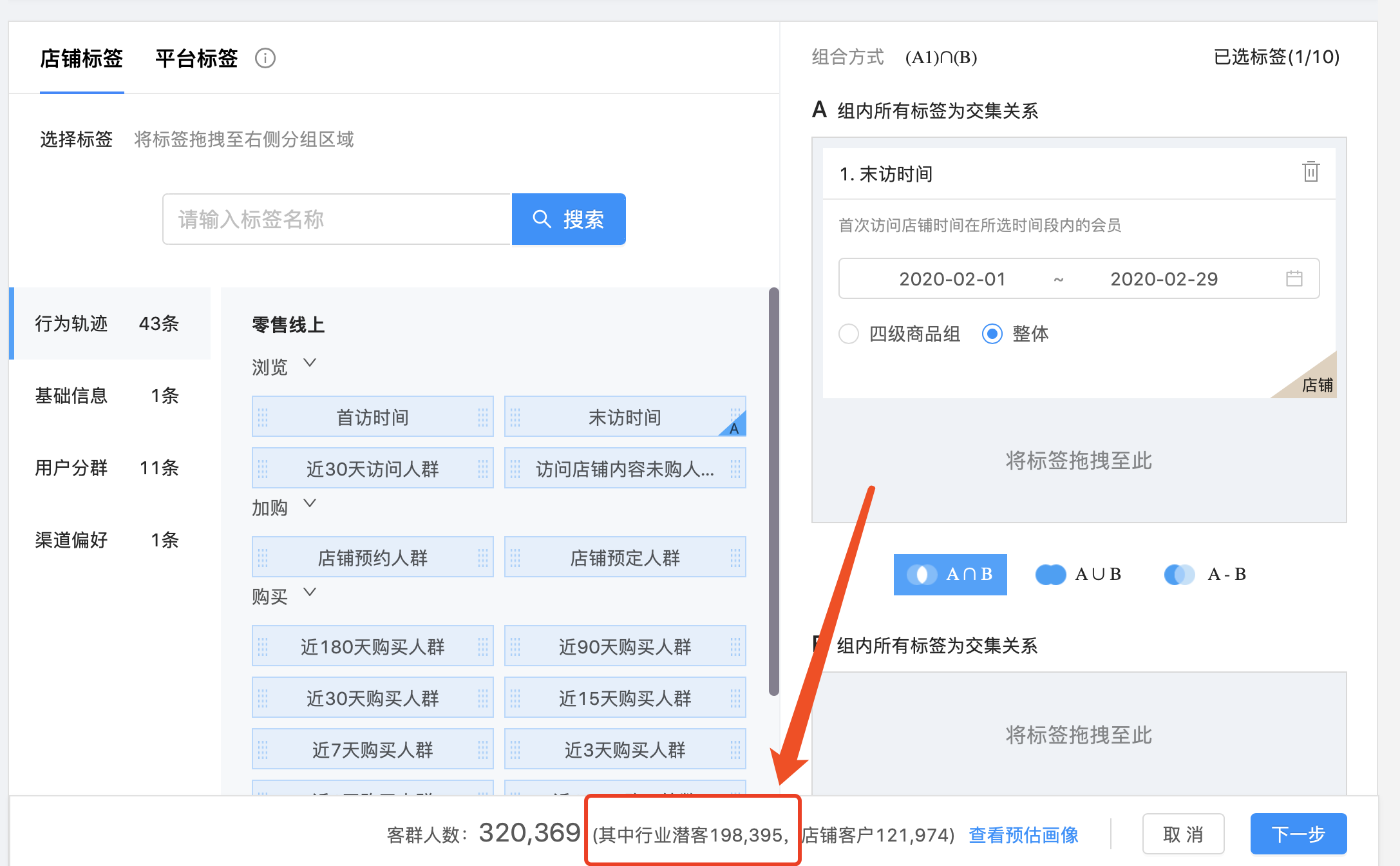1400x866 pixels.
Task: Click the 下一步 button
Action: coord(1298,834)
